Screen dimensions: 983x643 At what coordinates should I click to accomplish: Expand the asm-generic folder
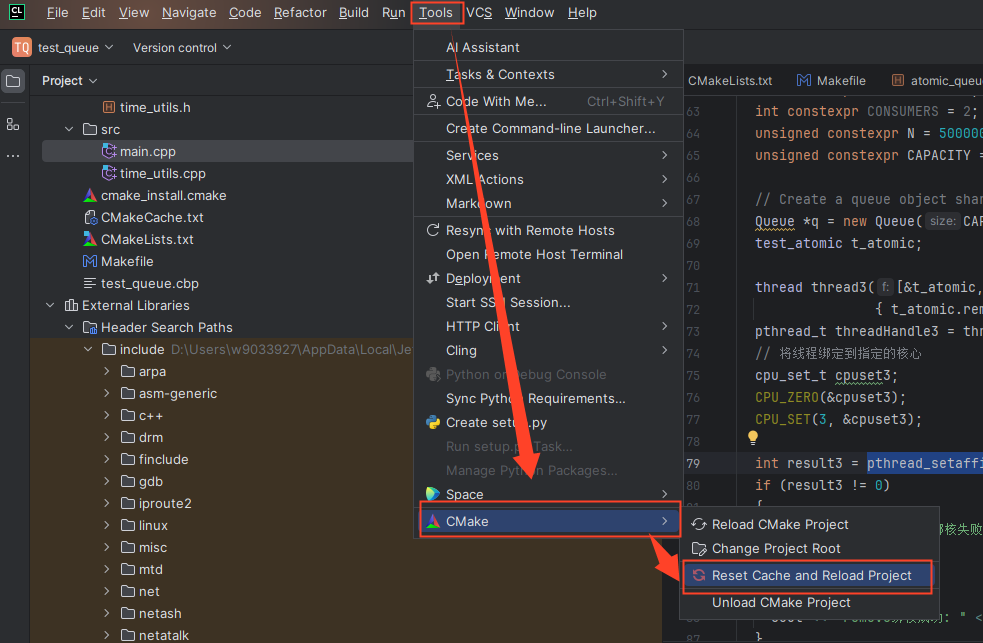[x=107, y=393]
